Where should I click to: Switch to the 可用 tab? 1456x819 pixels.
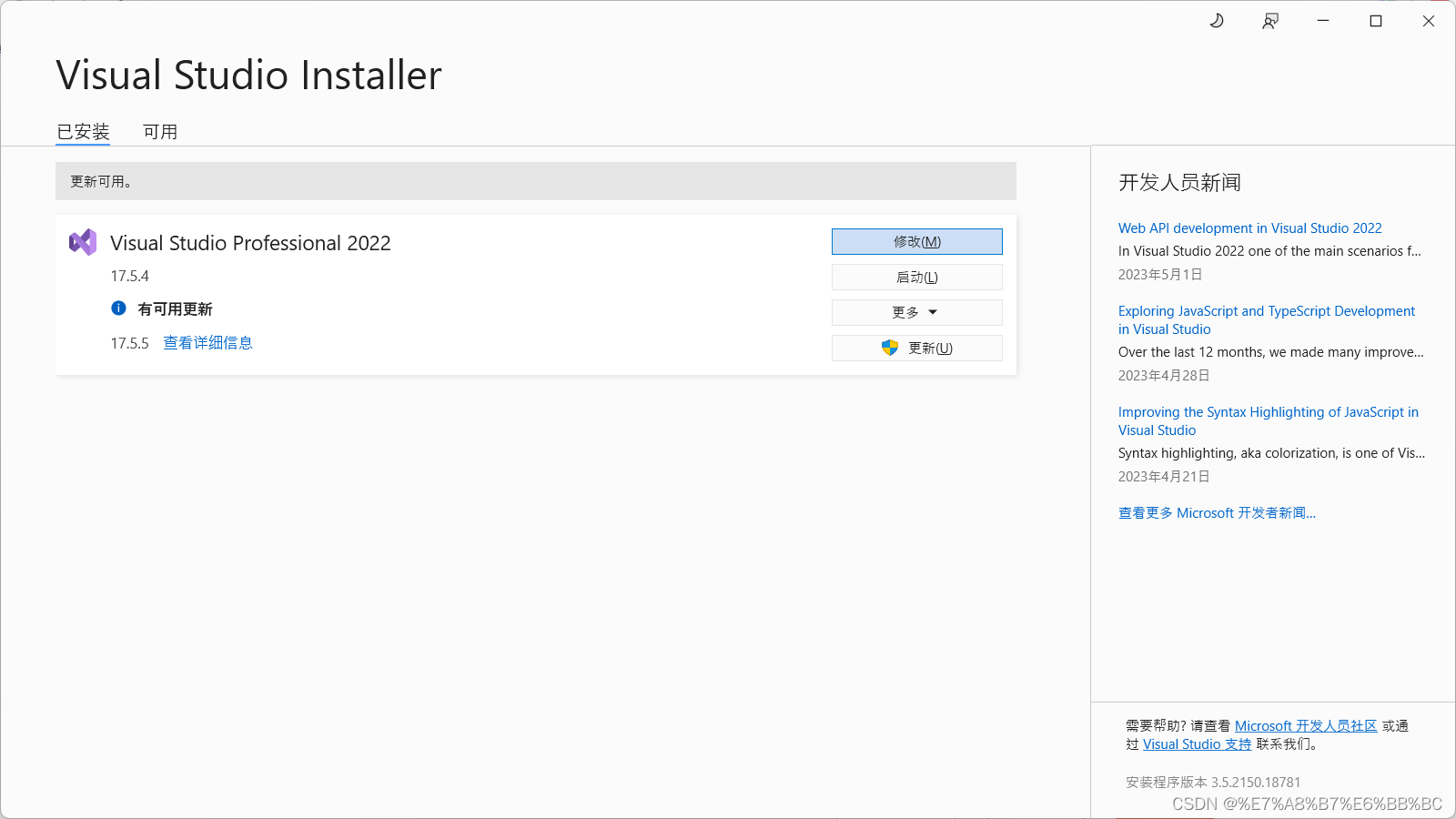coord(160,131)
